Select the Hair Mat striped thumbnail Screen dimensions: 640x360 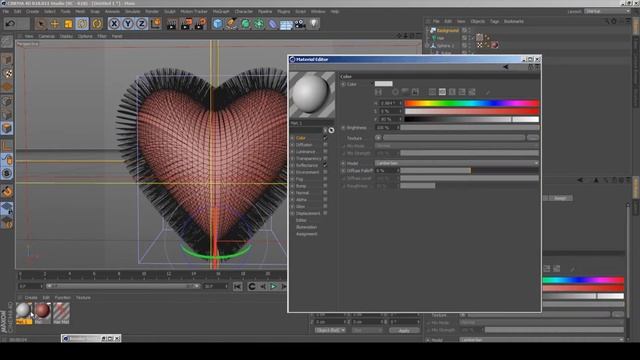pyautogui.click(x=61, y=313)
